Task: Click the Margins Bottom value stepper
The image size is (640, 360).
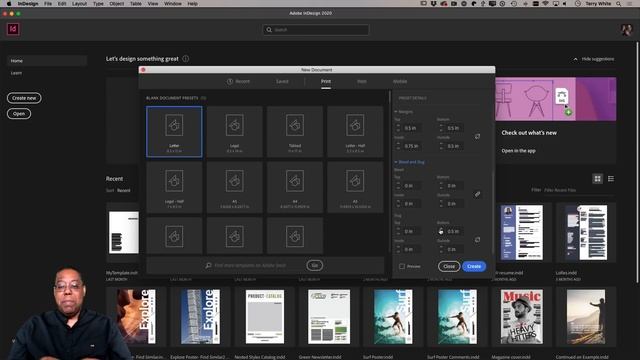Action: (441, 128)
